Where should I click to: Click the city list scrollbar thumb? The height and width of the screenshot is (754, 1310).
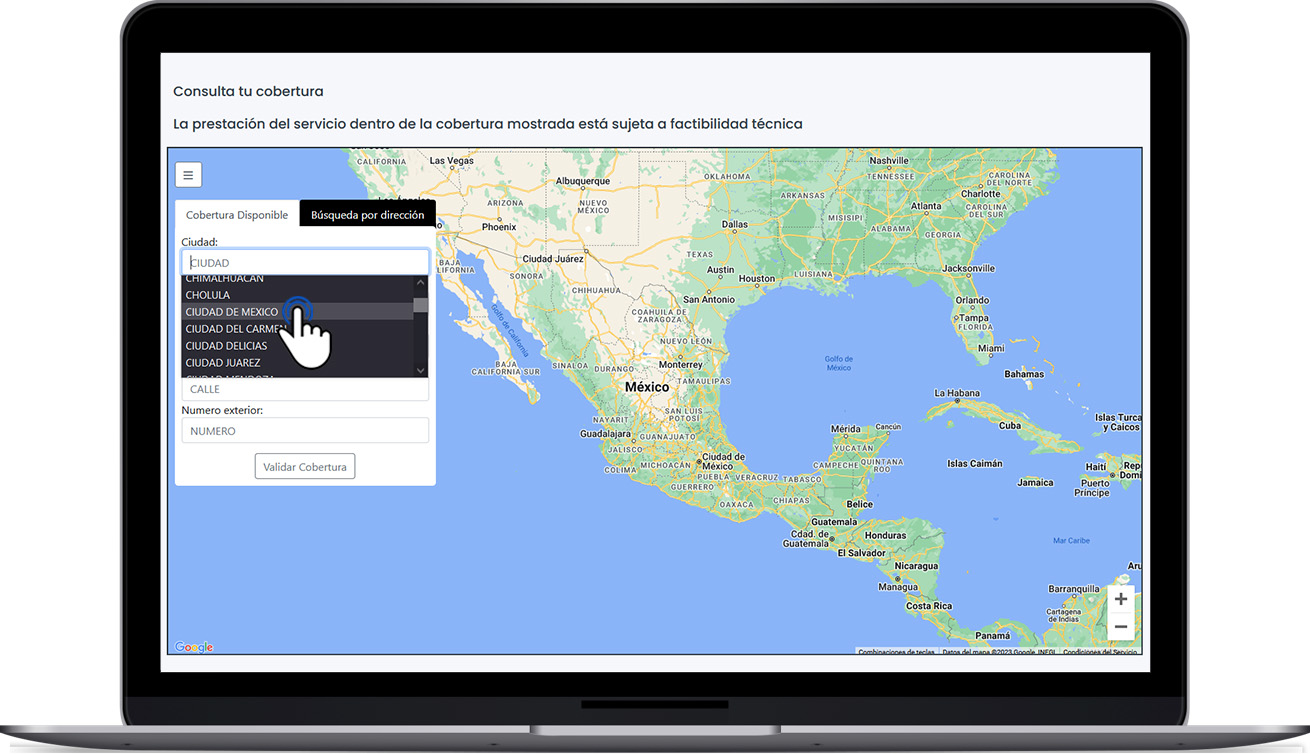pyautogui.click(x=421, y=306)
